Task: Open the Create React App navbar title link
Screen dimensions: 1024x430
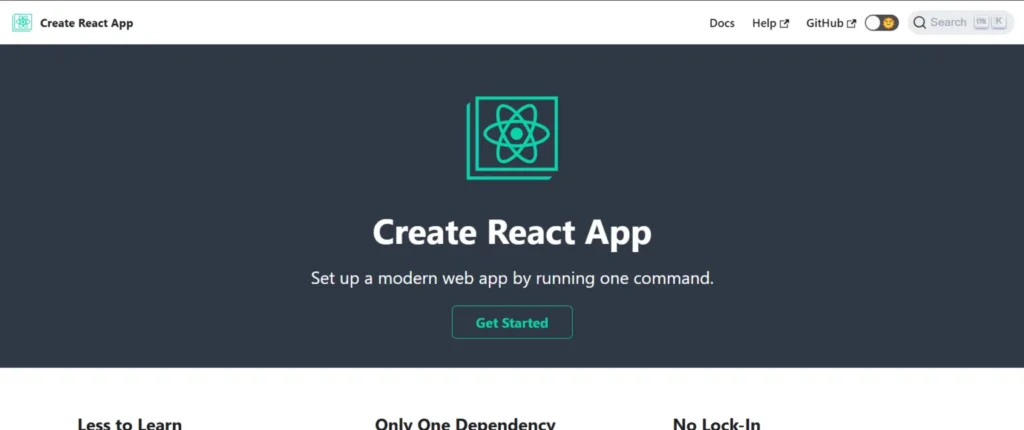Action: 86,23
